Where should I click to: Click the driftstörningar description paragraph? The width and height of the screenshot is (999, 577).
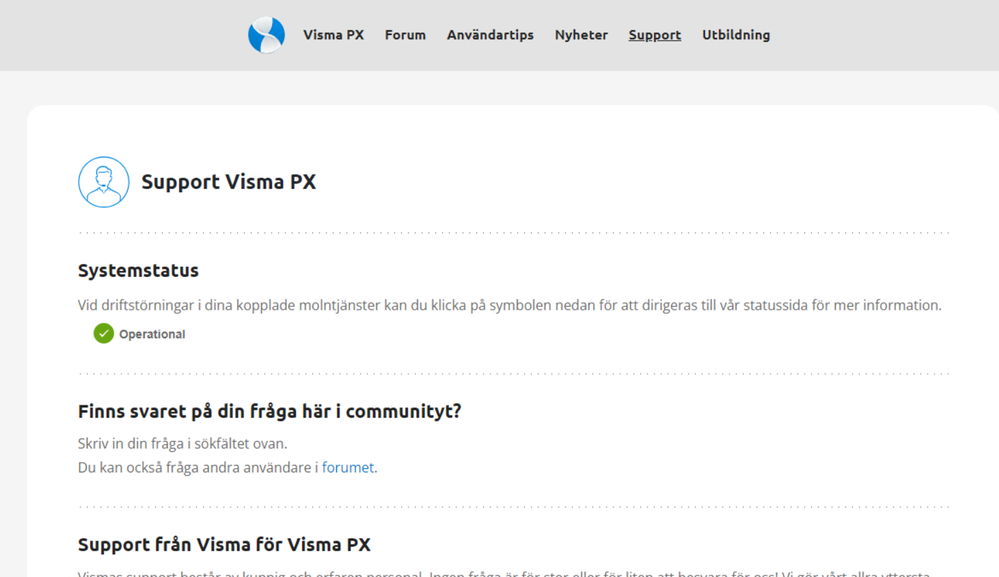pos(510,305)
